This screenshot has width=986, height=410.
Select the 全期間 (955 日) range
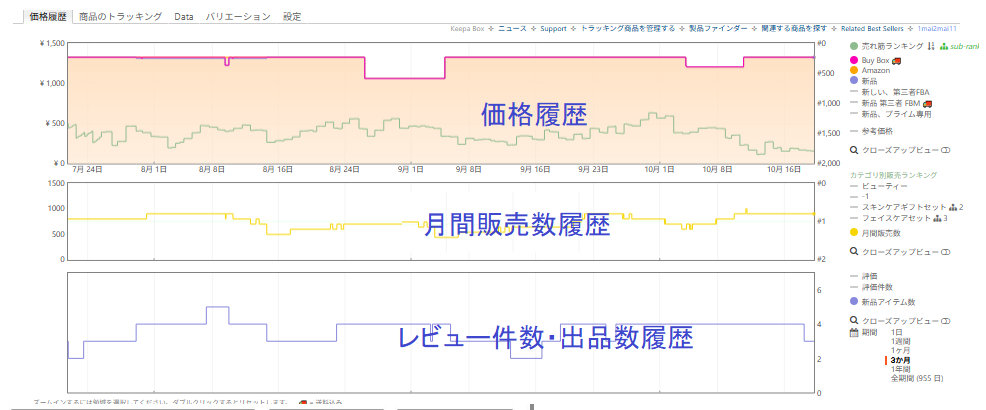(x=916, y=378)
